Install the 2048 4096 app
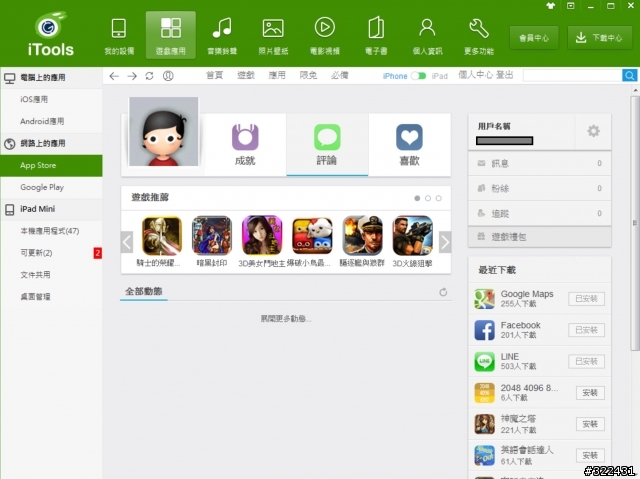This screenshot has width=640, height=479. 590,393
